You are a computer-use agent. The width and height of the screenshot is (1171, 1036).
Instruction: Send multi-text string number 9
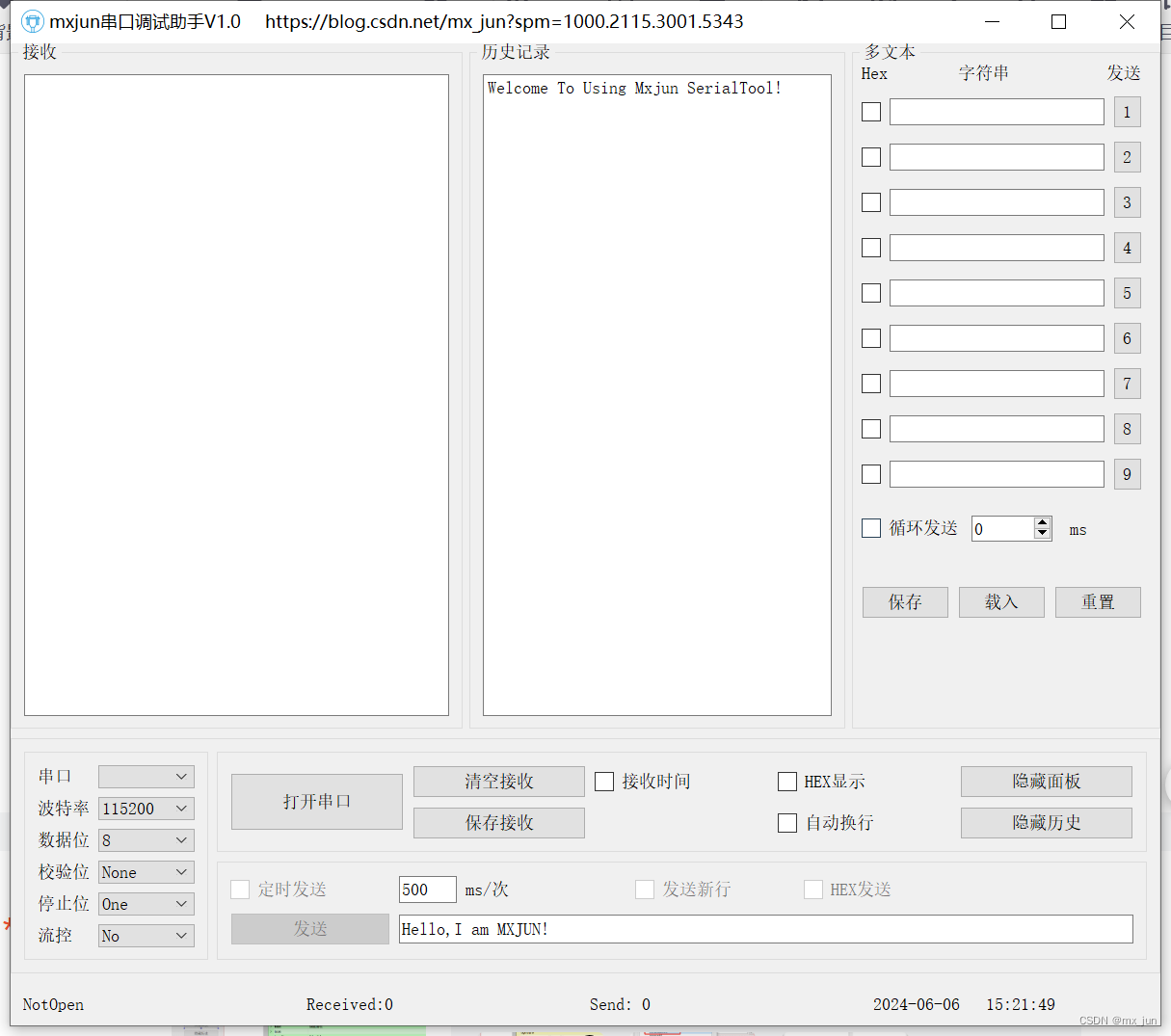(1128, 474)
